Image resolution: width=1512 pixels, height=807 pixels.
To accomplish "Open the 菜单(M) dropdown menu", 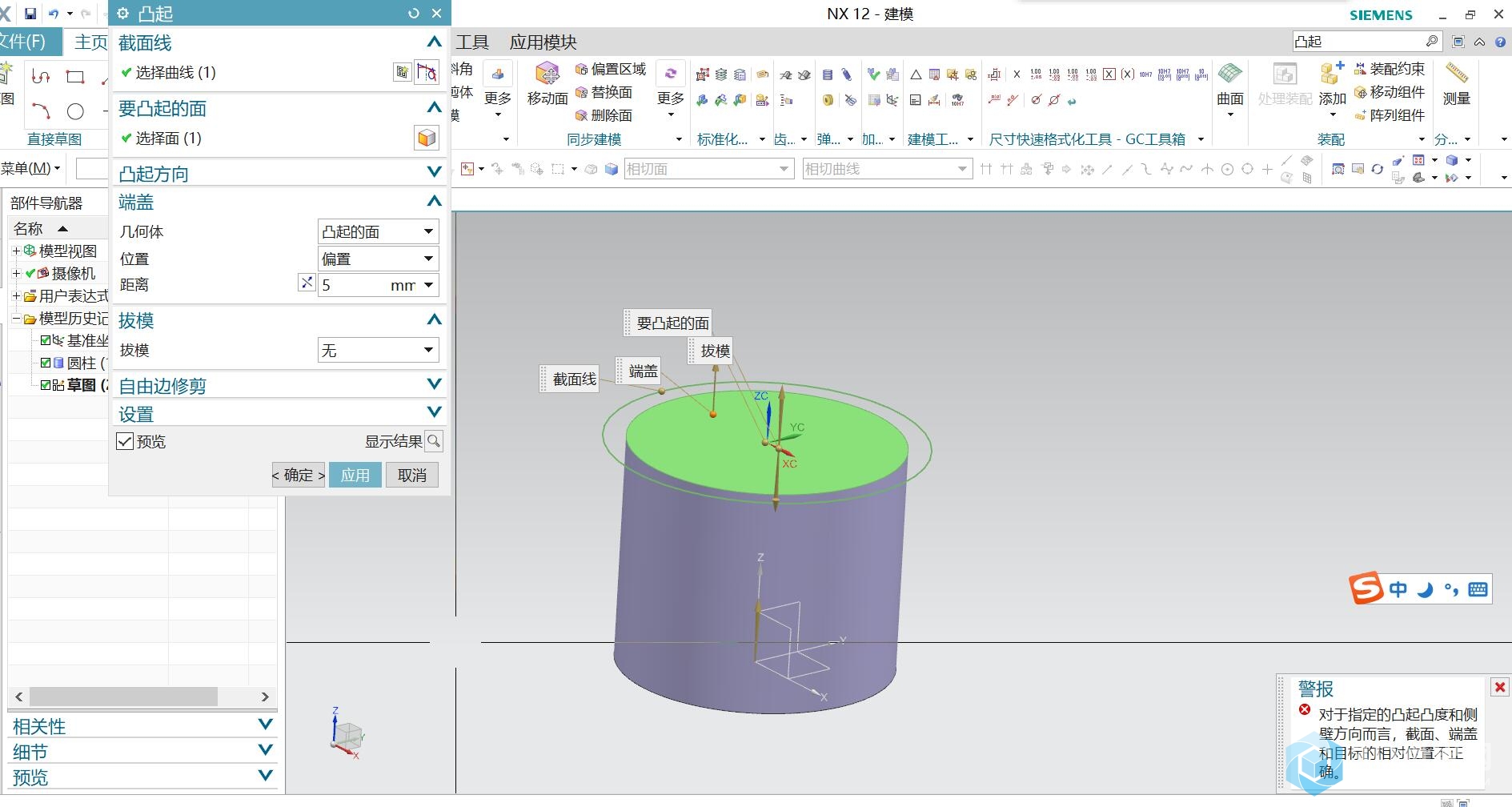I will (x=30, y=168).
